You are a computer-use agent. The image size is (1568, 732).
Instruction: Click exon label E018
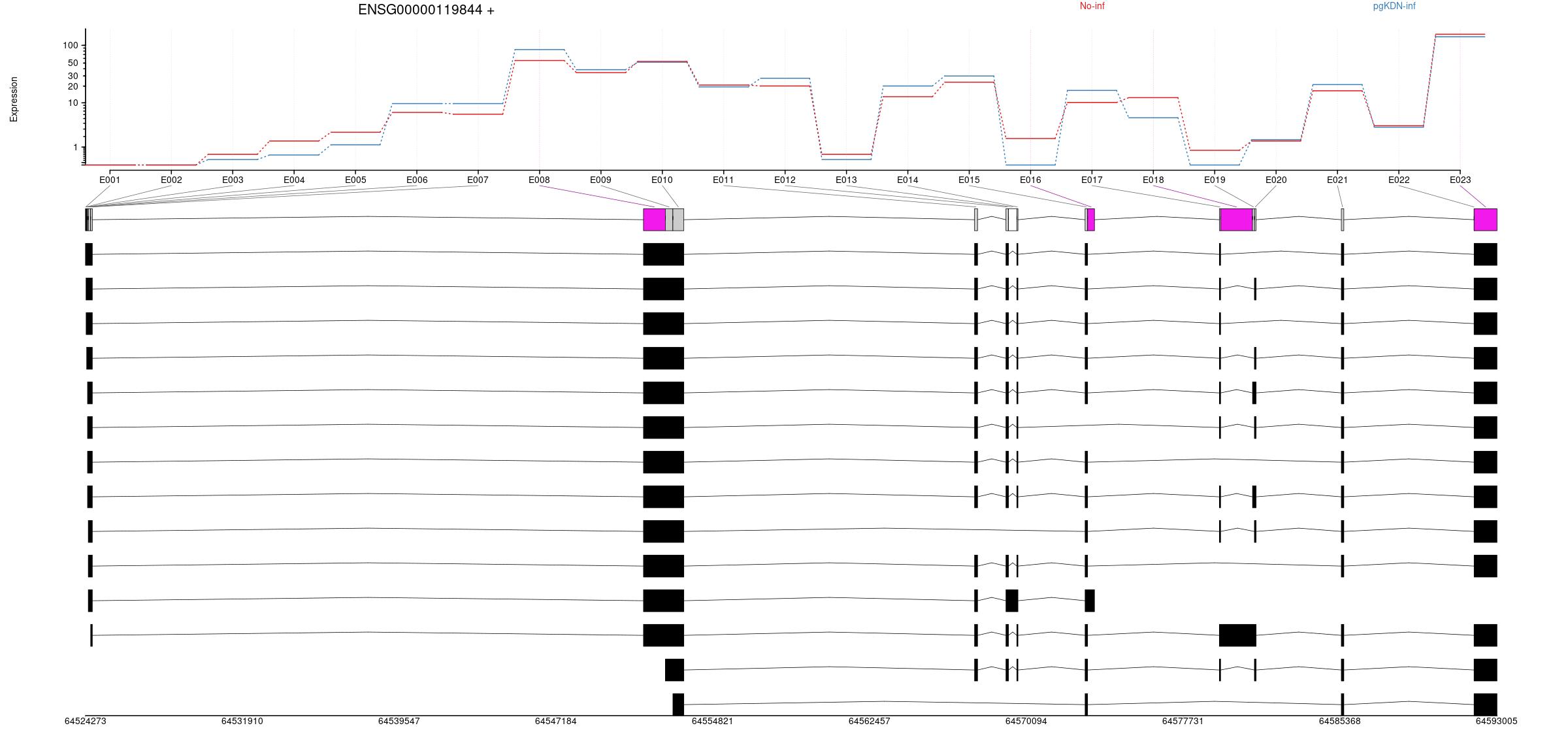1153,180
